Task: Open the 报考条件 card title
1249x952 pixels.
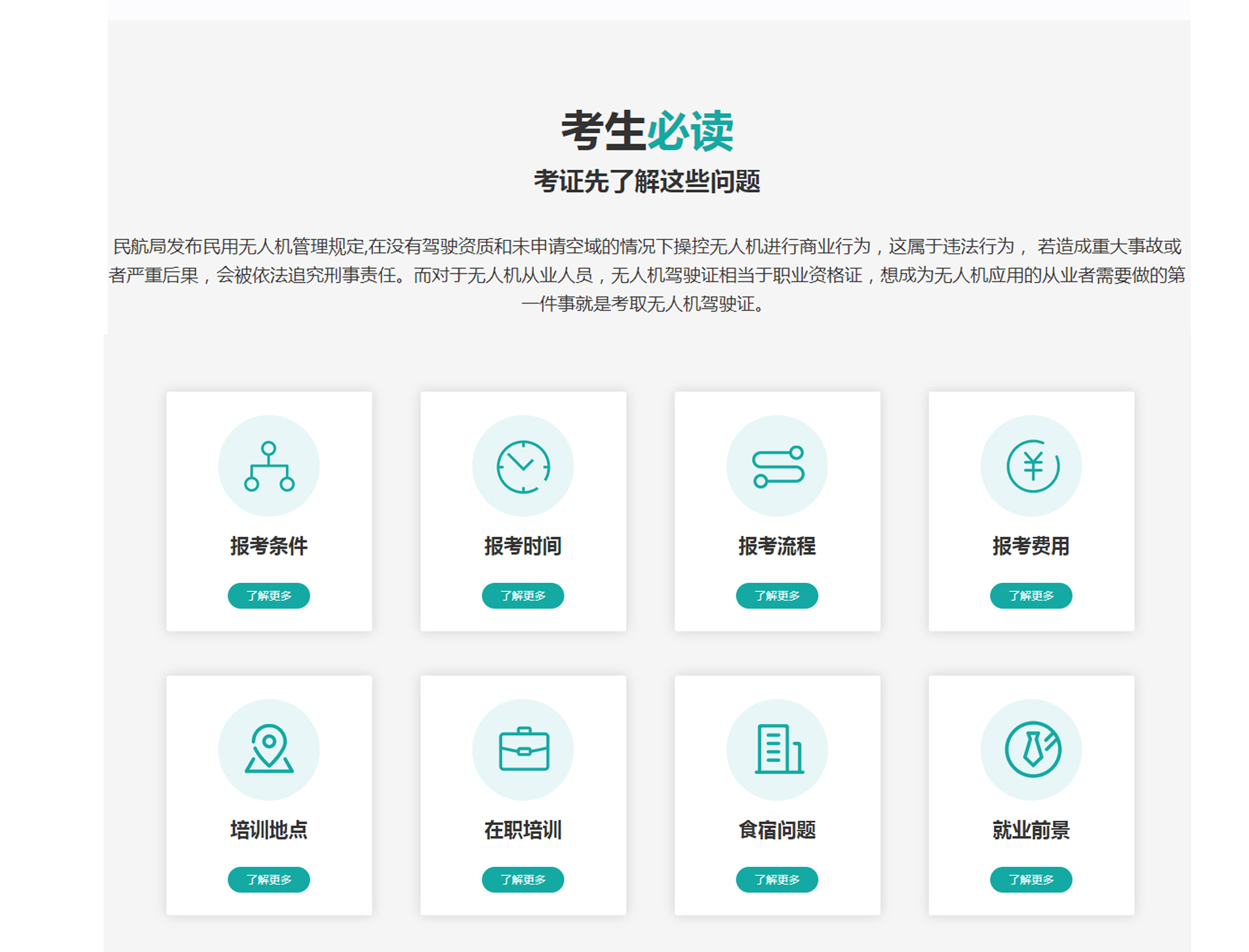Action: pos(269,545)
